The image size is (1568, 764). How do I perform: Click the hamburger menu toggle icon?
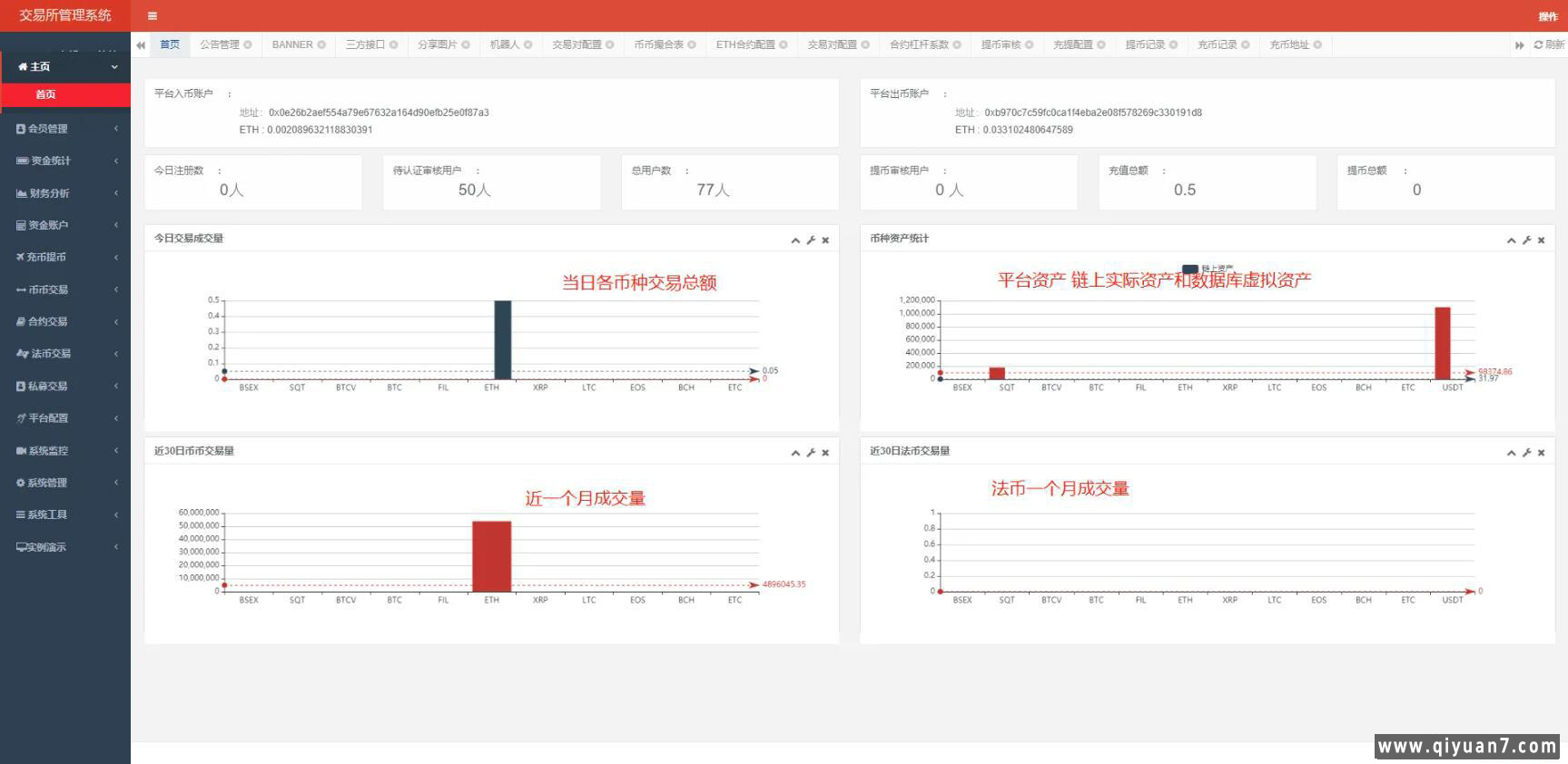[x=153, y=15]
